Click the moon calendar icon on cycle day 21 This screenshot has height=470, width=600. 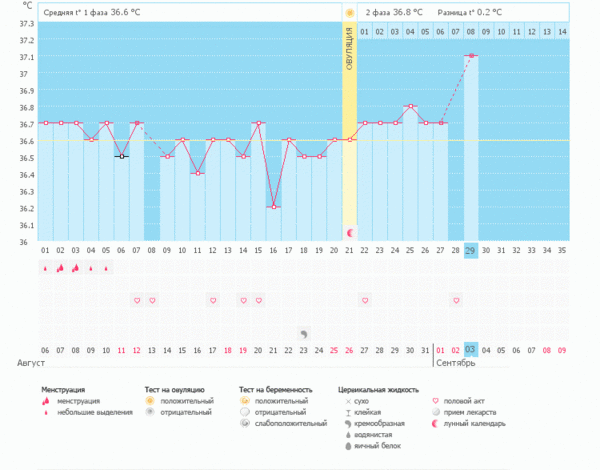(349, 232)
